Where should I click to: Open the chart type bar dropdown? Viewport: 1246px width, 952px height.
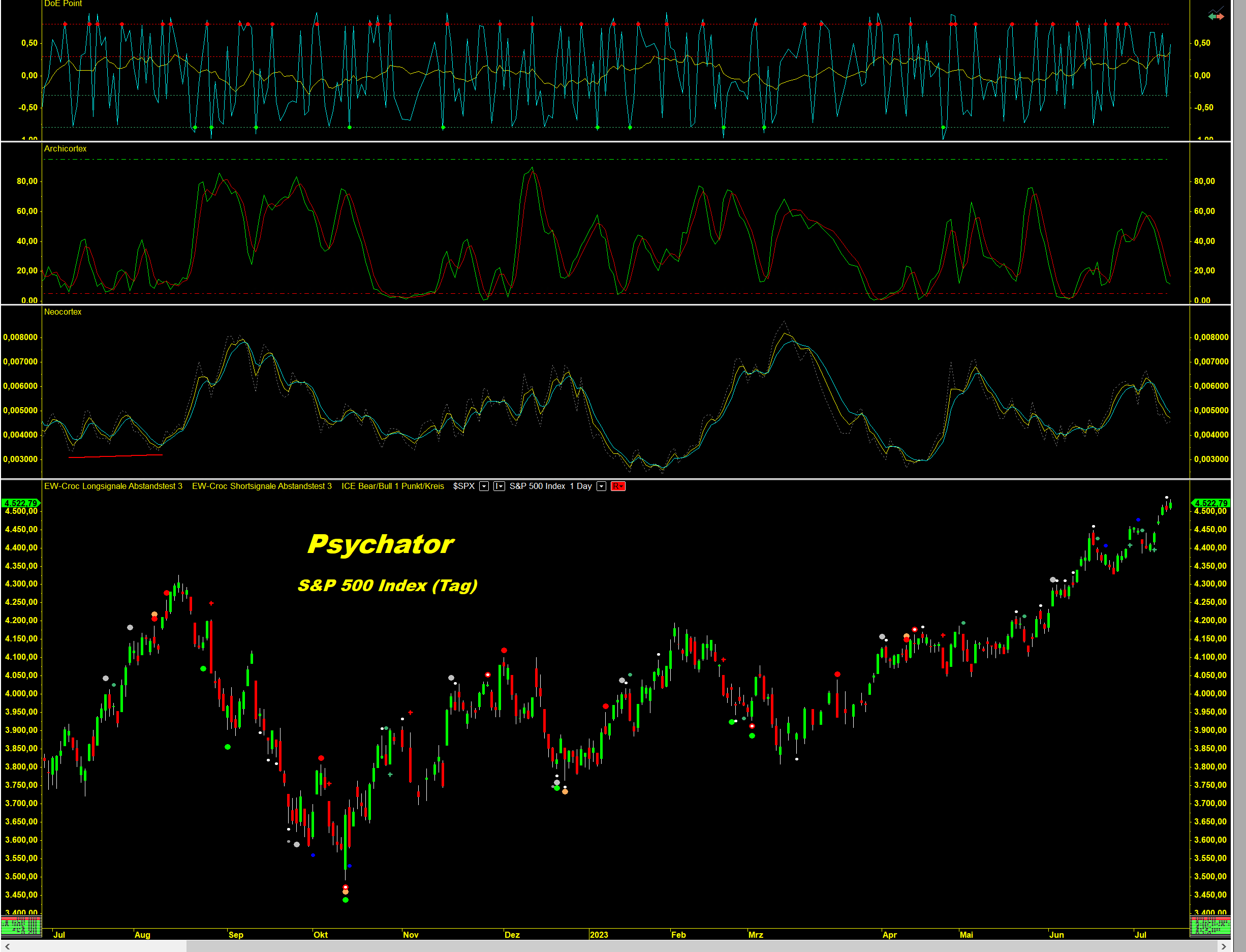click(x=499, y=486)
